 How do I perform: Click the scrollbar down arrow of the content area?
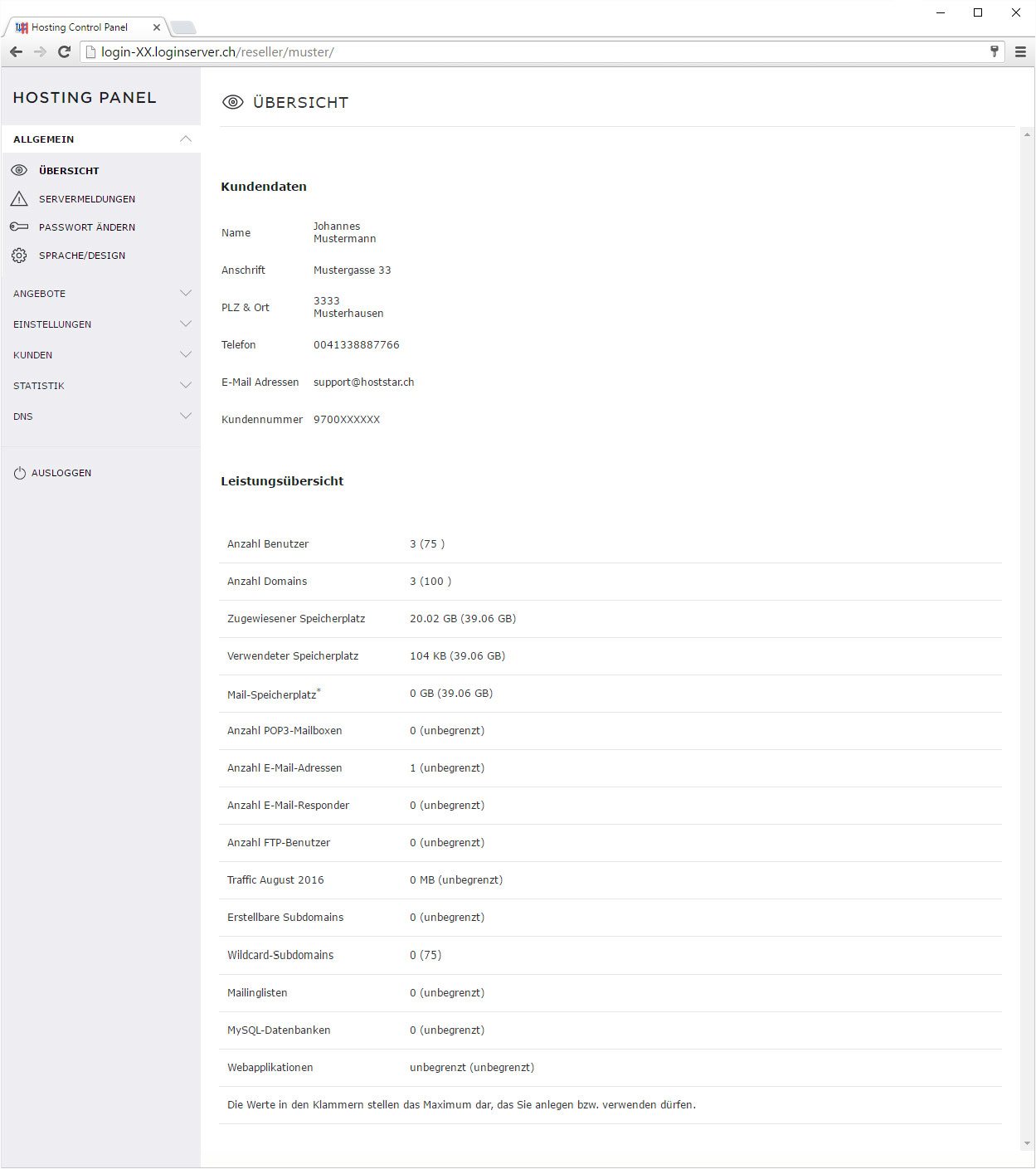pyautogui.click(x=1027, y=1144)
